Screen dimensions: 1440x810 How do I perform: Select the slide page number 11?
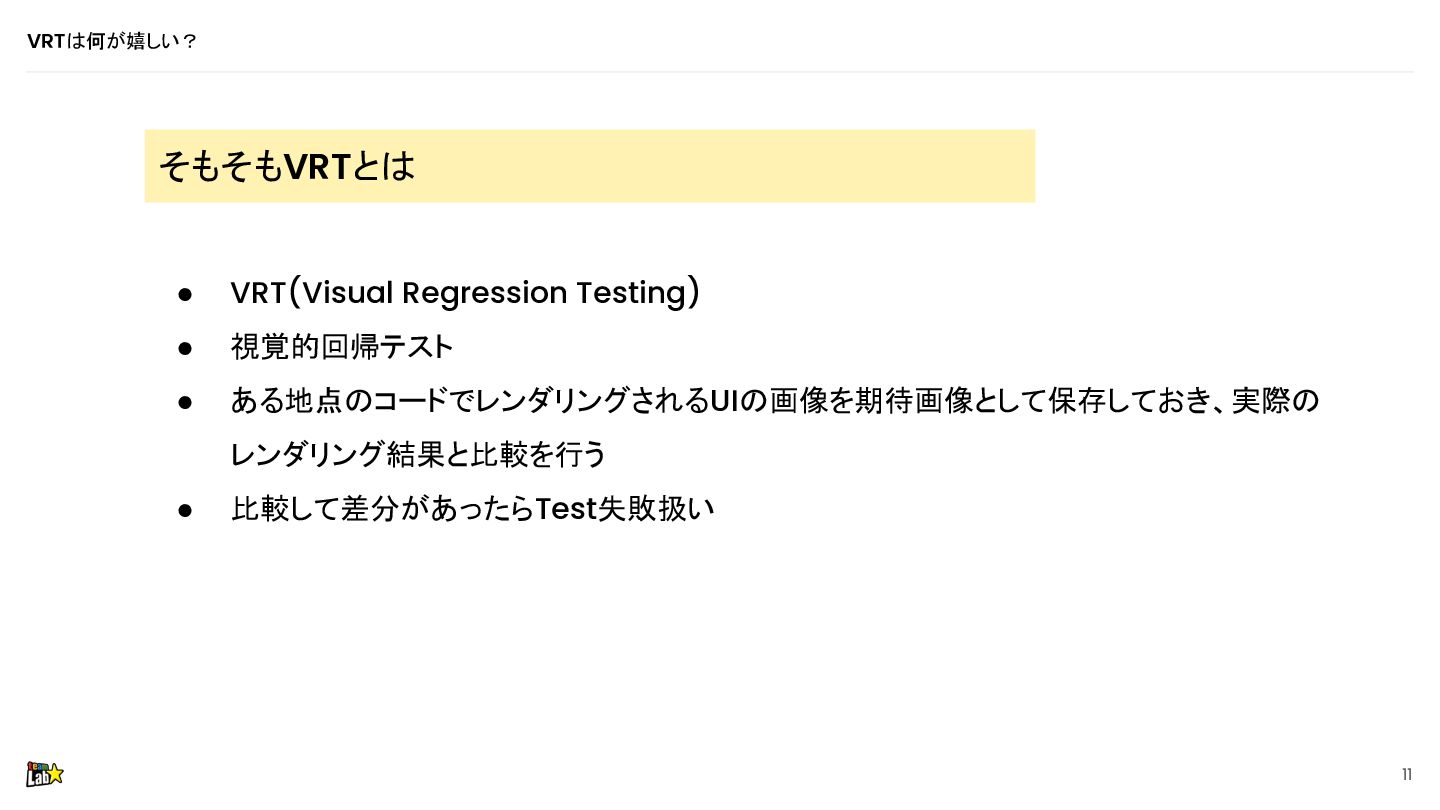(x=1407, y=775)
